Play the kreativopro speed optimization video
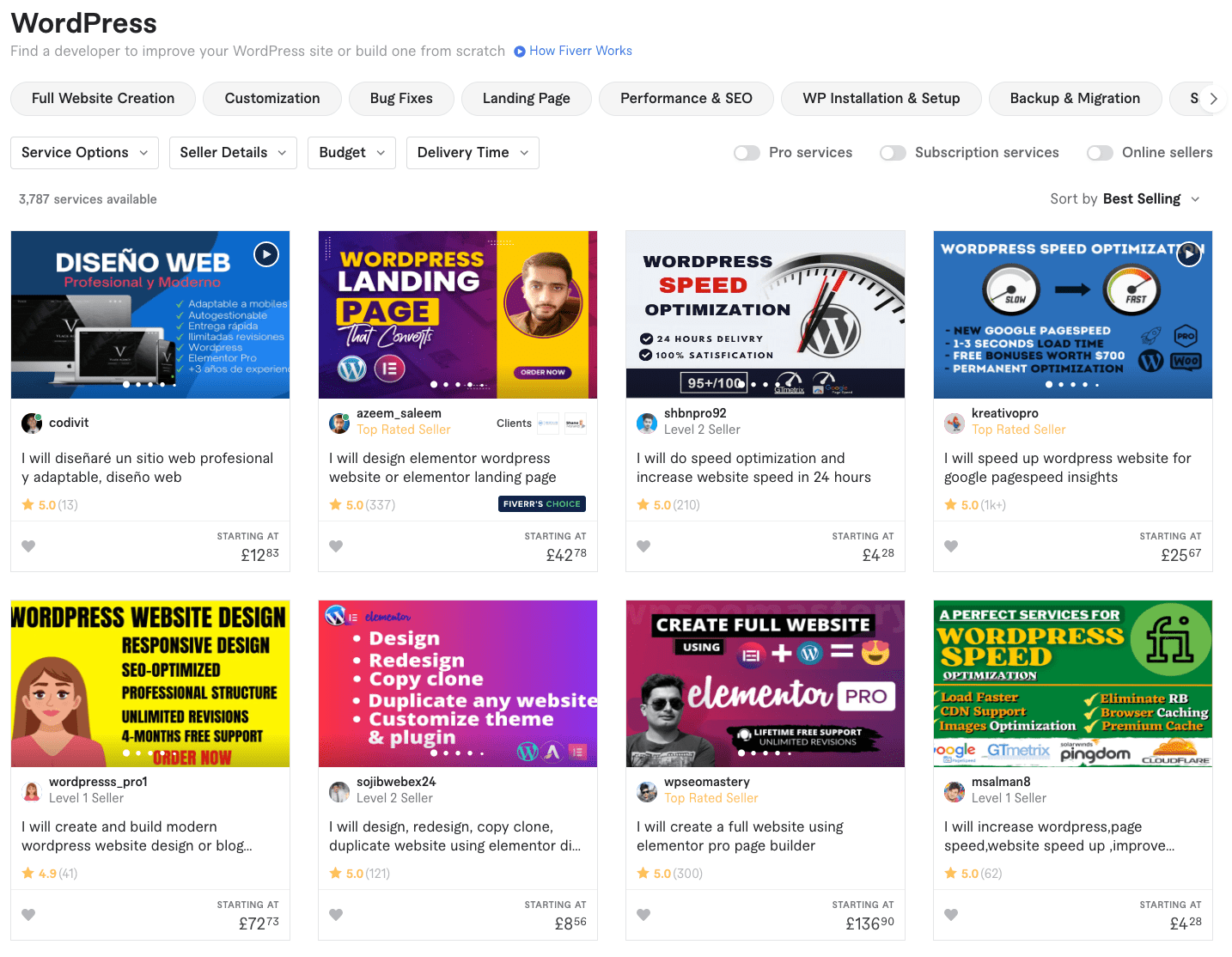 [1189, 254]
